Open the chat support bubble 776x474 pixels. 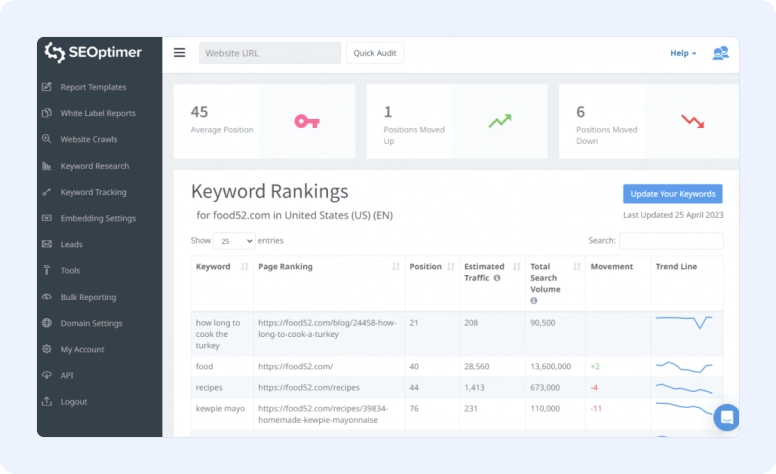coord(726,418)
